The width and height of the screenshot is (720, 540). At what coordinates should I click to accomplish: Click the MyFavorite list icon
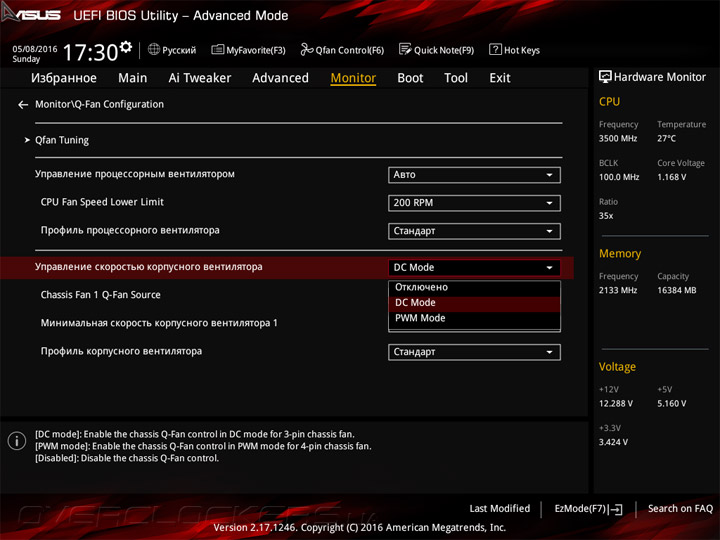pyautogui.click(x=217, y=50)
